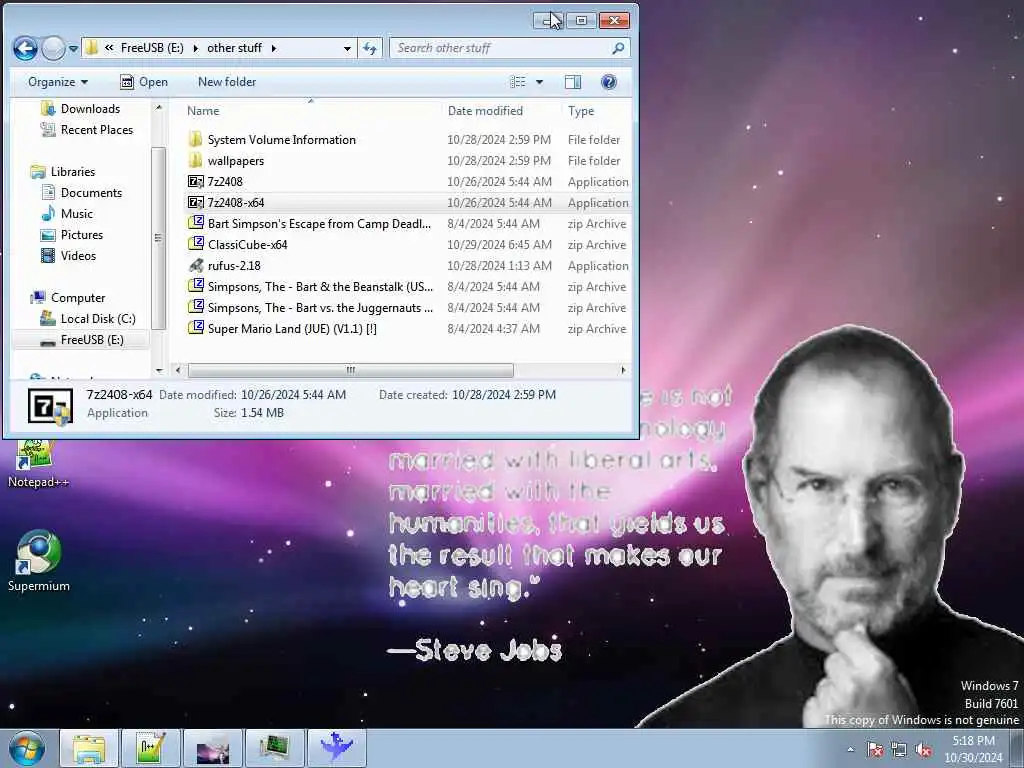The height and width of the screenshot is (768, 1024).
Task: Select Bart Simpson's Escape zip icon
Action: tap(196, 223)
